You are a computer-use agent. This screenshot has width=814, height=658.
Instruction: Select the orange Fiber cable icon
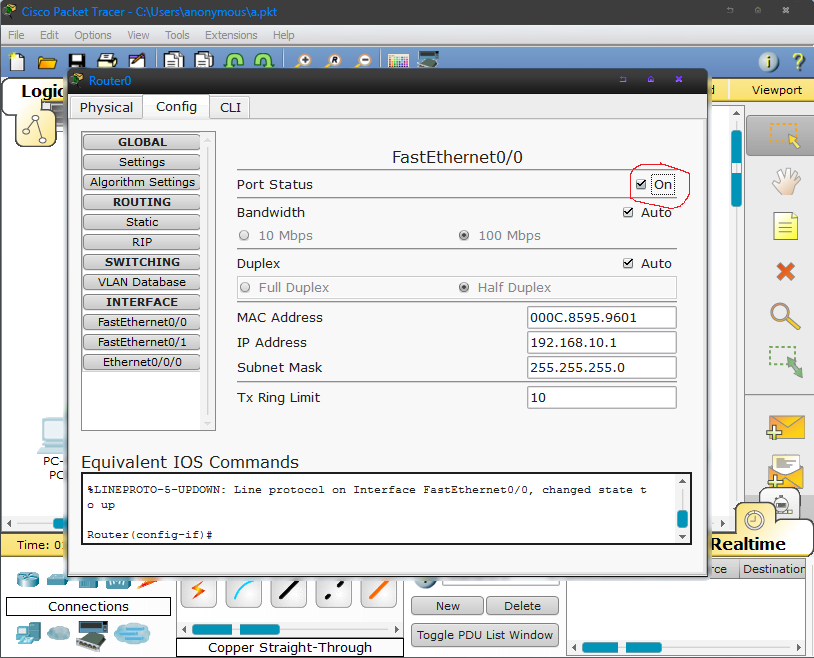(379, 592)
